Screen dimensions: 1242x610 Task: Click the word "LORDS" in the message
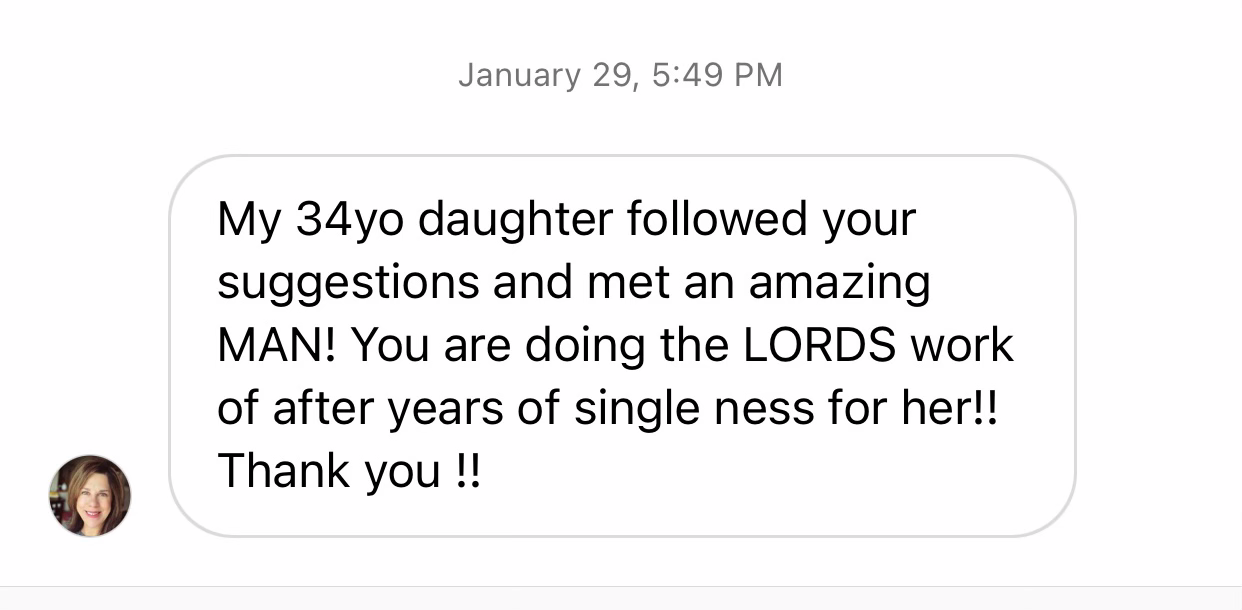[x=818, y=345]
